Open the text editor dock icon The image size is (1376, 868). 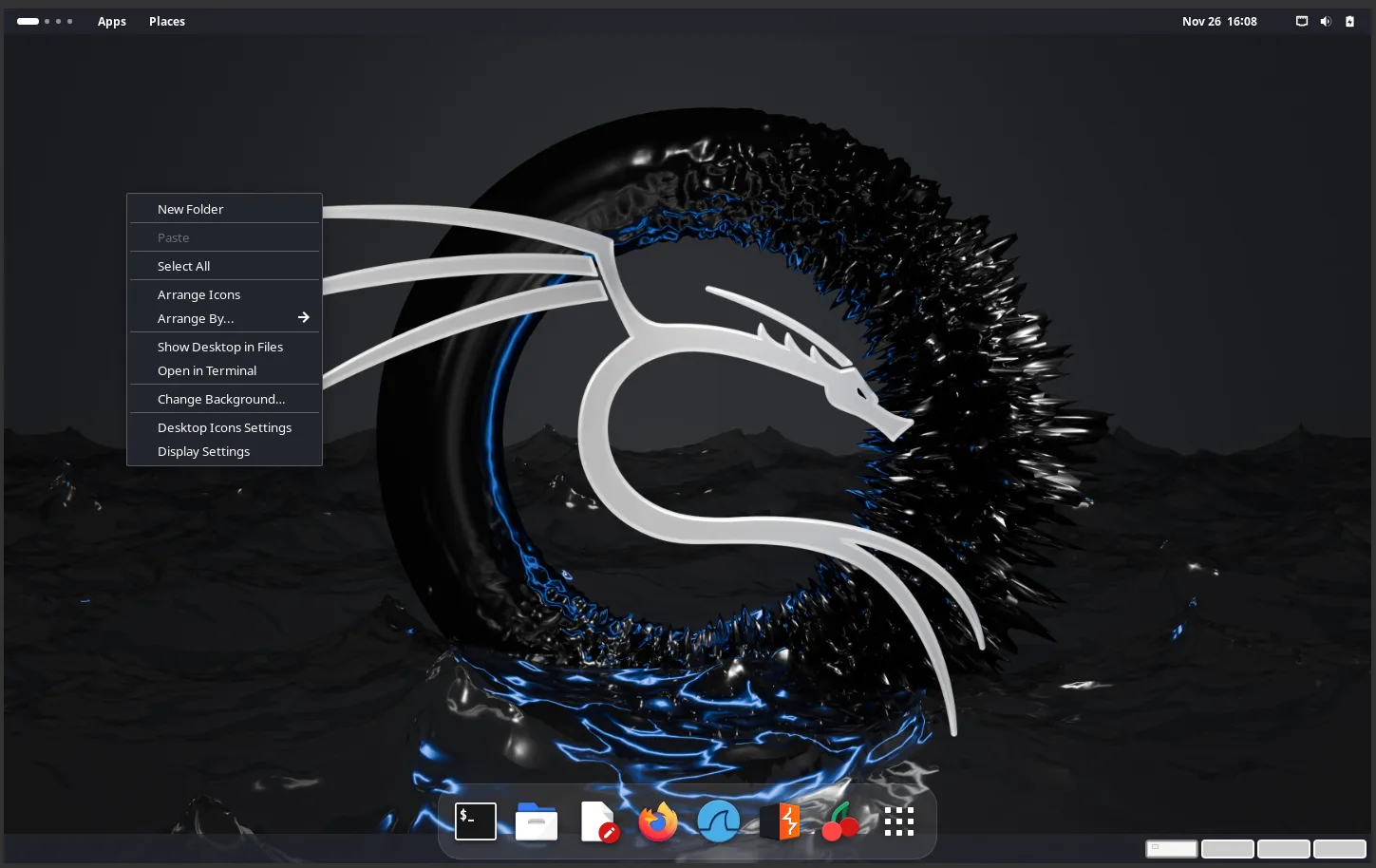point(598,821)
